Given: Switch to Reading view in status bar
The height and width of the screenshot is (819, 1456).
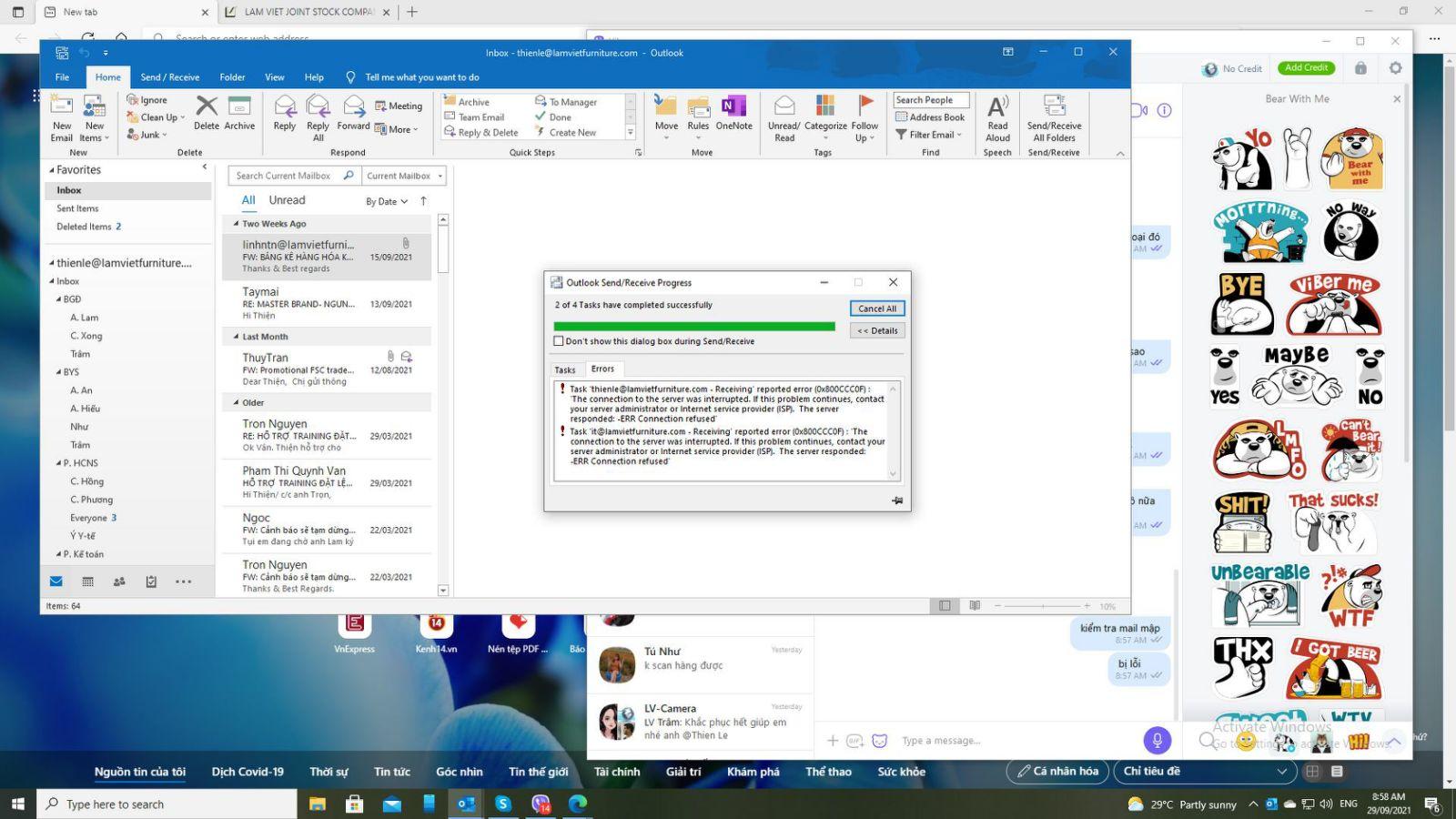Looking at the screenshot, I should (975, 606).
